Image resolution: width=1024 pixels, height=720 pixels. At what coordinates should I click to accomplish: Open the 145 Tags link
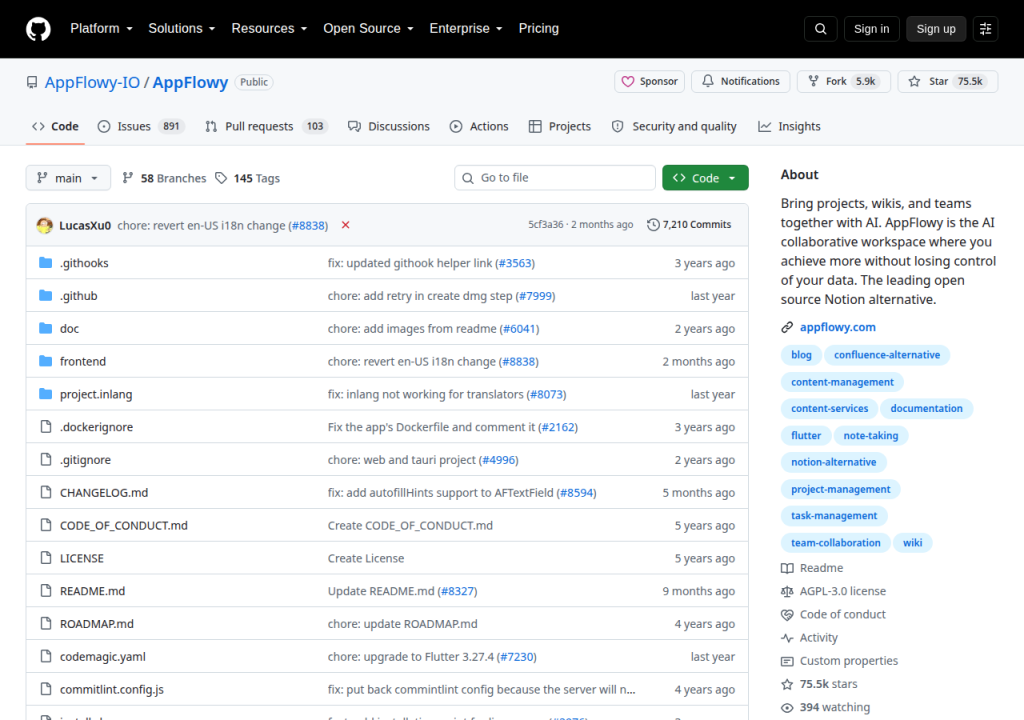[x=248, y=178]
